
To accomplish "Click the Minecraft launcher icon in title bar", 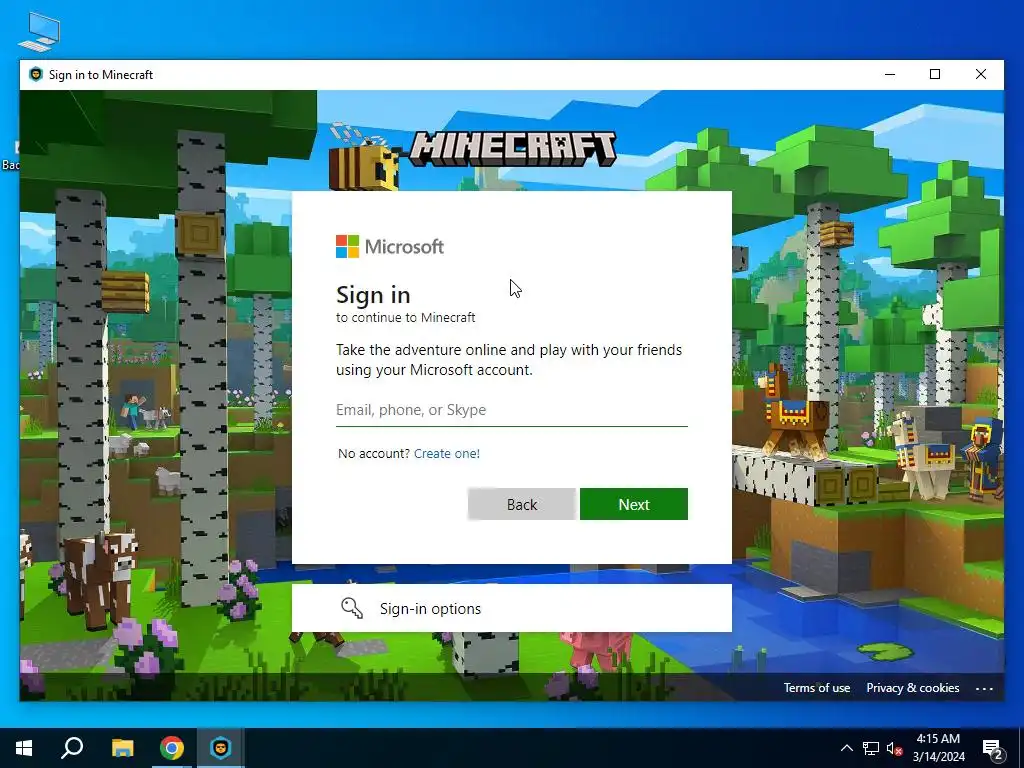I will [x=36, y=74].
